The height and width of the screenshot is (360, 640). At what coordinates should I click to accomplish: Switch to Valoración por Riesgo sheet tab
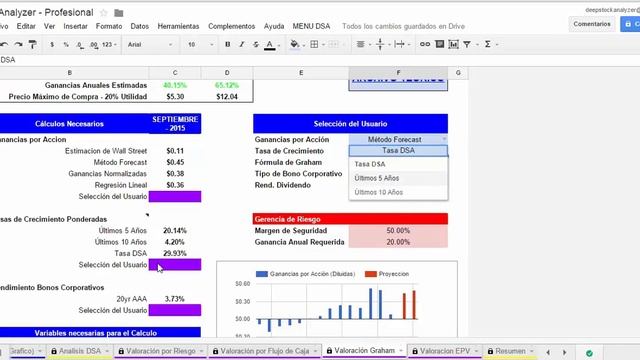[161, 351]
